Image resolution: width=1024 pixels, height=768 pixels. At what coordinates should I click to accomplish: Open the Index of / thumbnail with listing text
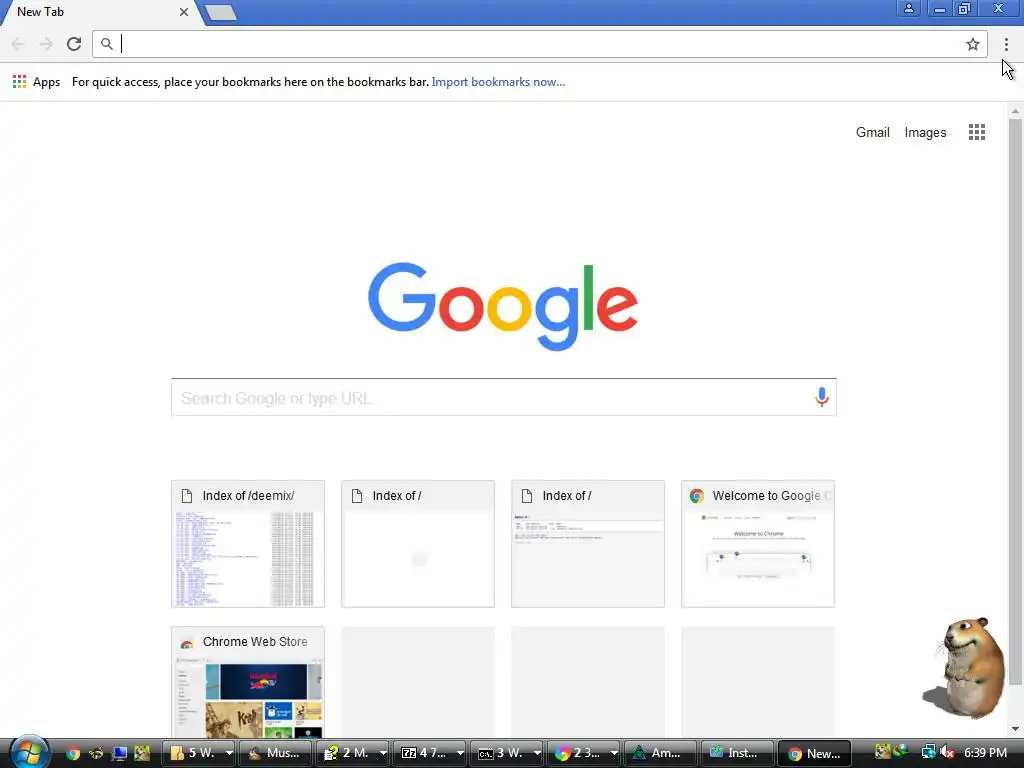pos(588,544)
